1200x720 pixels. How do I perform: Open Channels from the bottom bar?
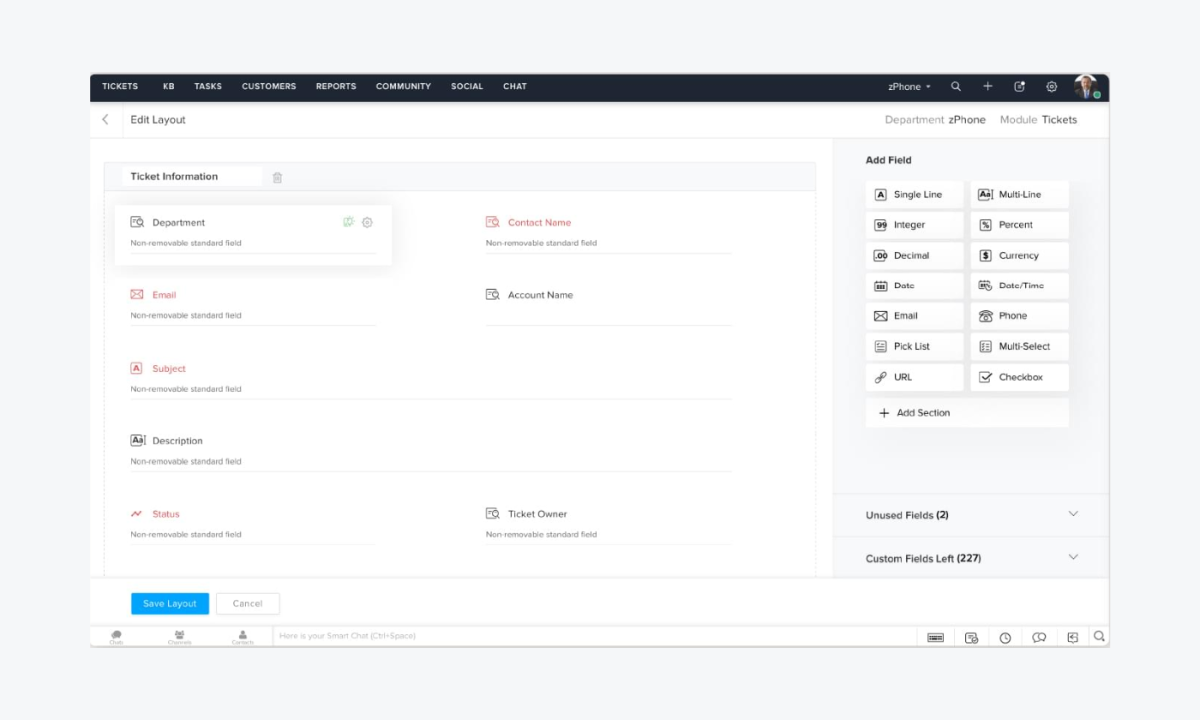(179, 636)
